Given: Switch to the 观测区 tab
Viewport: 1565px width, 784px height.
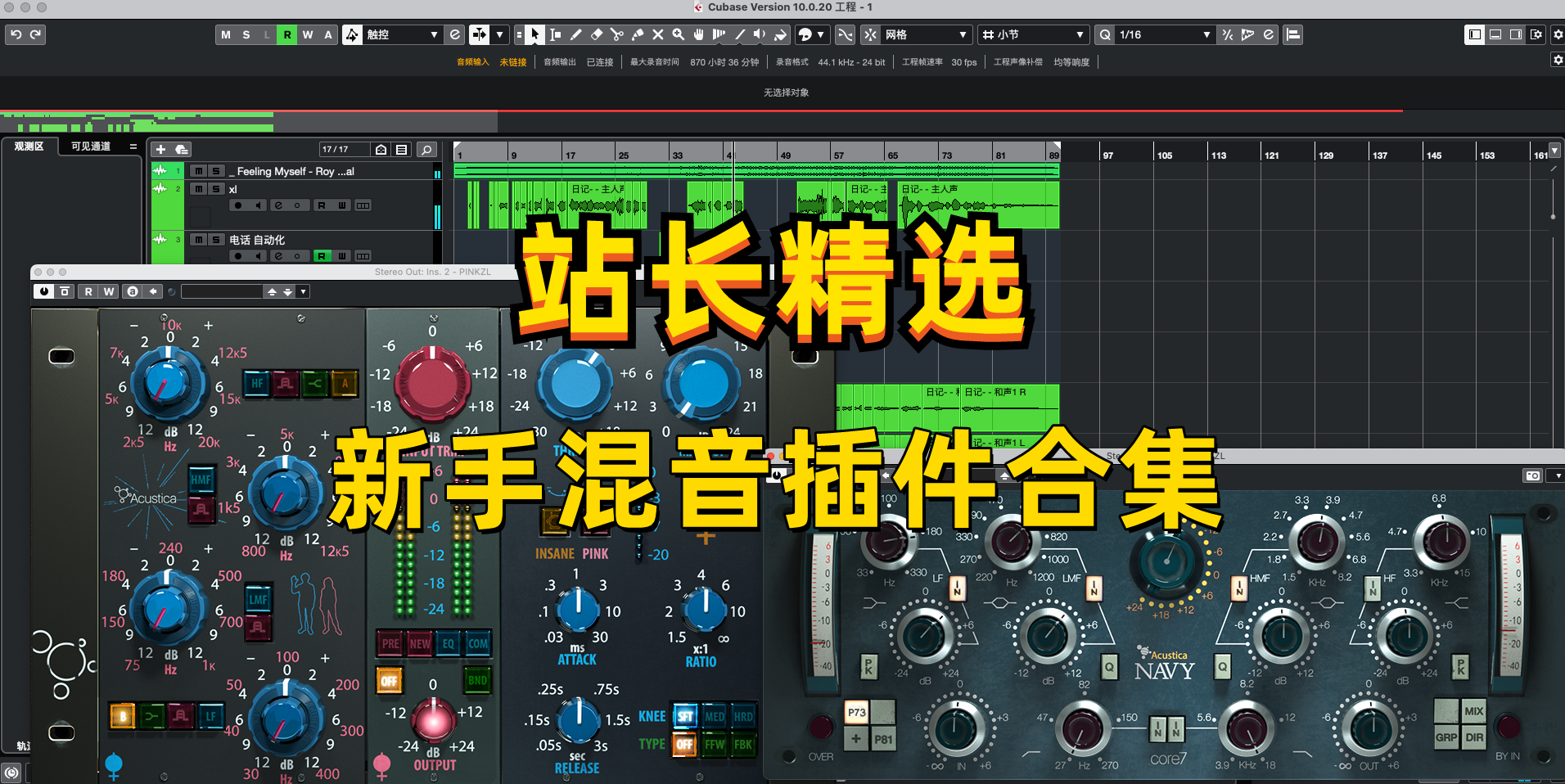Looking at the screenshot, I should coord(29,146).
